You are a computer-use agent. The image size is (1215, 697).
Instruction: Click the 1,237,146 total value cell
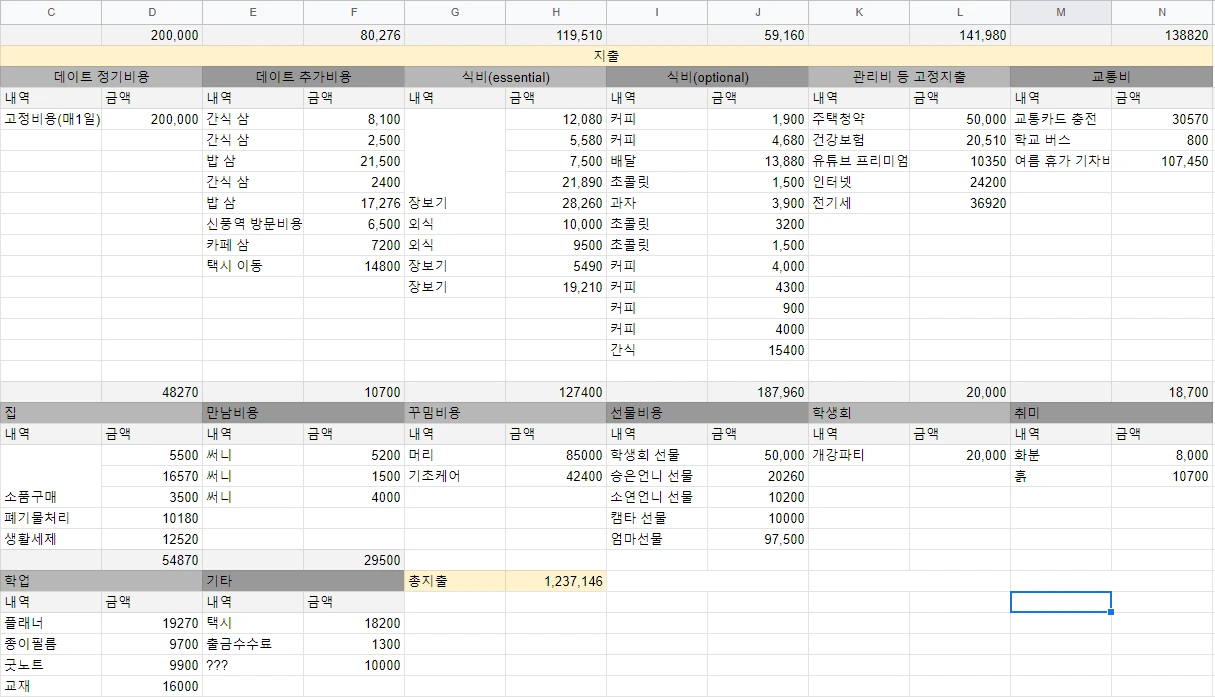[x=556, y=580]
